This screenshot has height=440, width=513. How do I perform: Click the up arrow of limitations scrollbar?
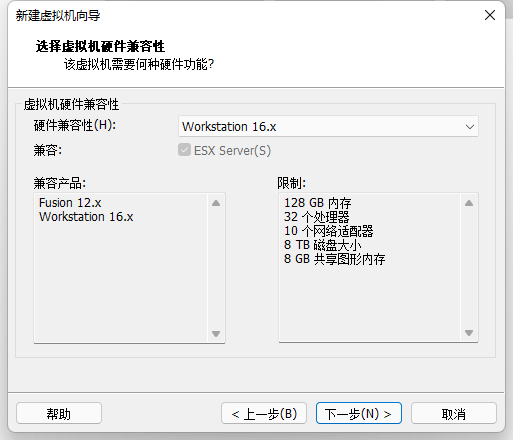point(469,203)
